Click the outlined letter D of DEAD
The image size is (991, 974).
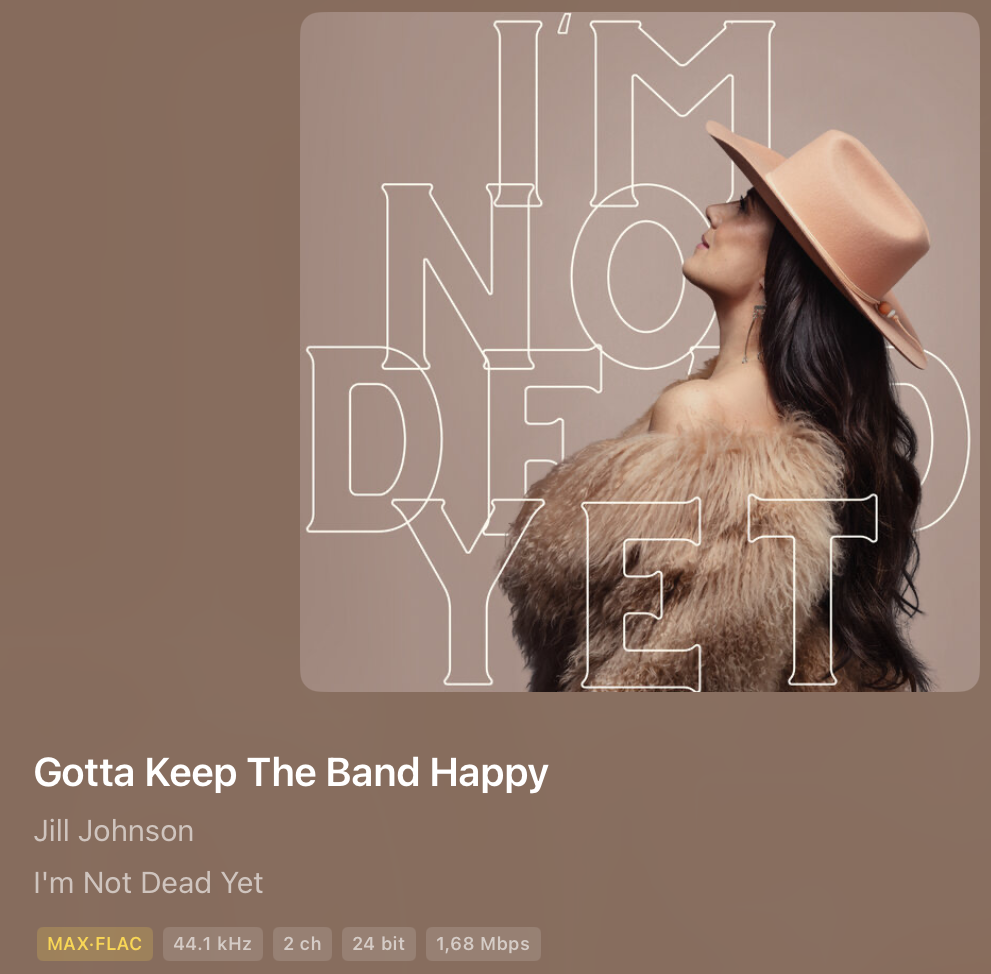point(373,439)
